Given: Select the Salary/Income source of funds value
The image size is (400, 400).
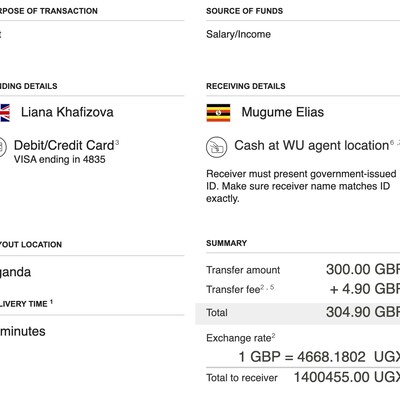Looking at the screenshot, I should [238, 34].
